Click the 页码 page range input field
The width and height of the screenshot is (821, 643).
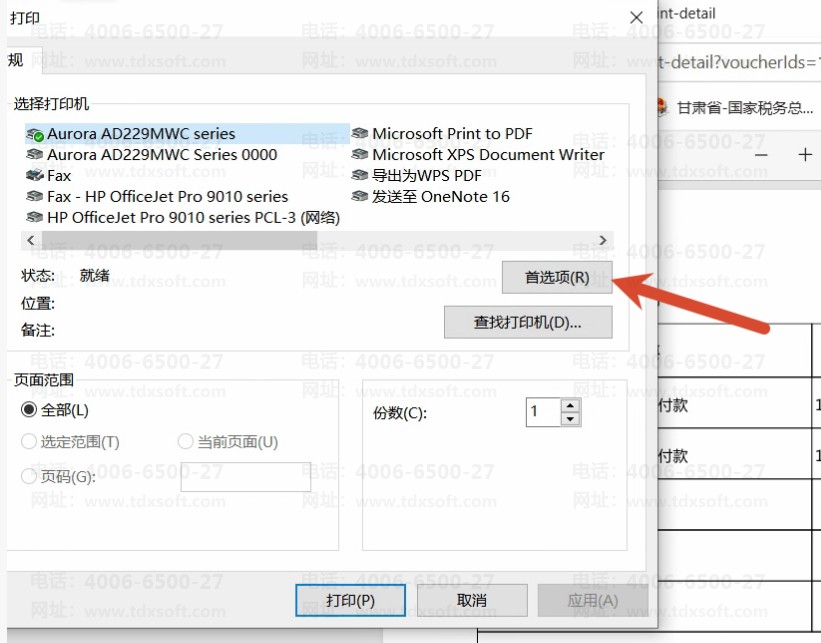pyautogui.click(x=246, y=477)
